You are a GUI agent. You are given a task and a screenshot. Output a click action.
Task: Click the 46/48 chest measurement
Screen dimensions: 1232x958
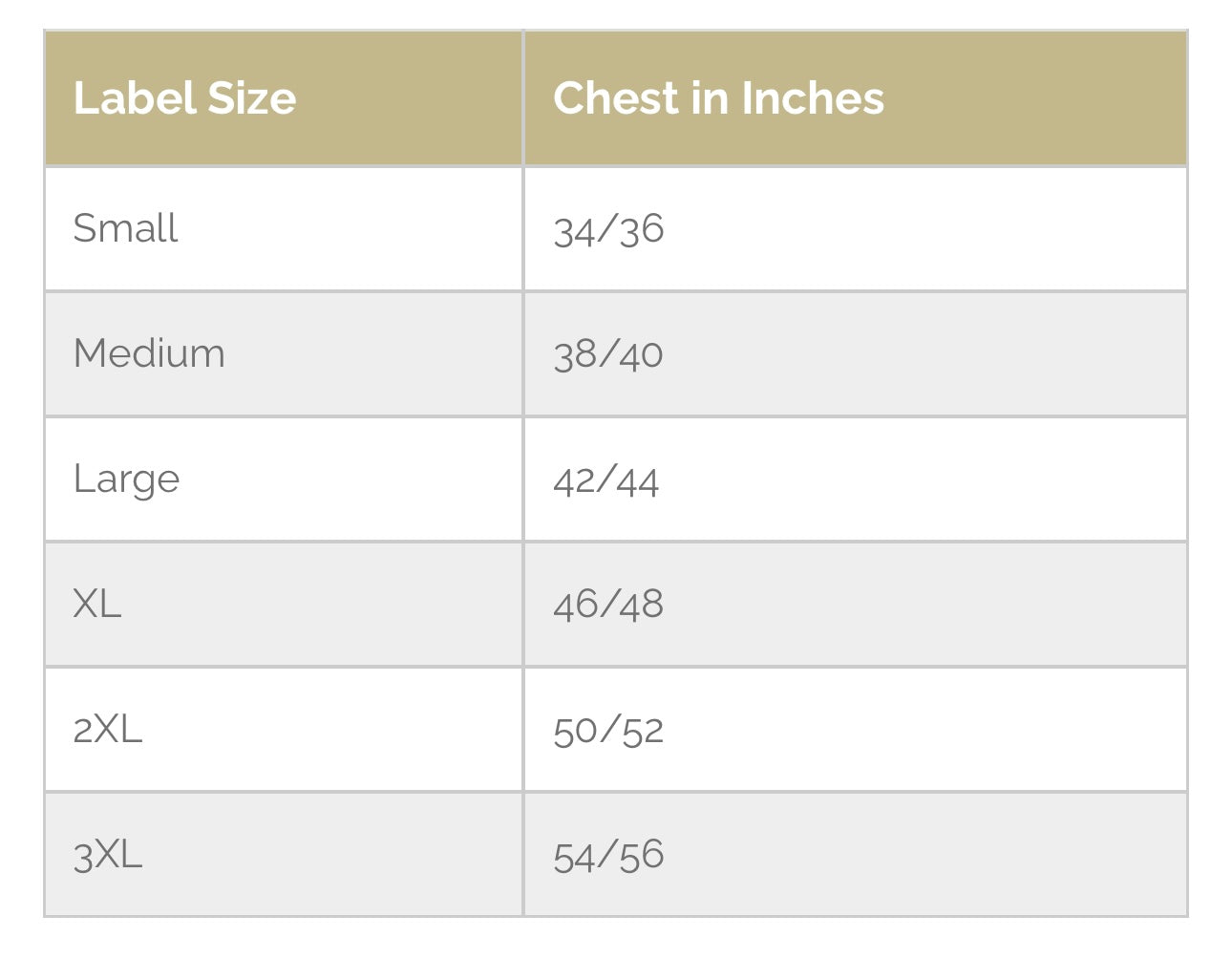pos(608,605)
